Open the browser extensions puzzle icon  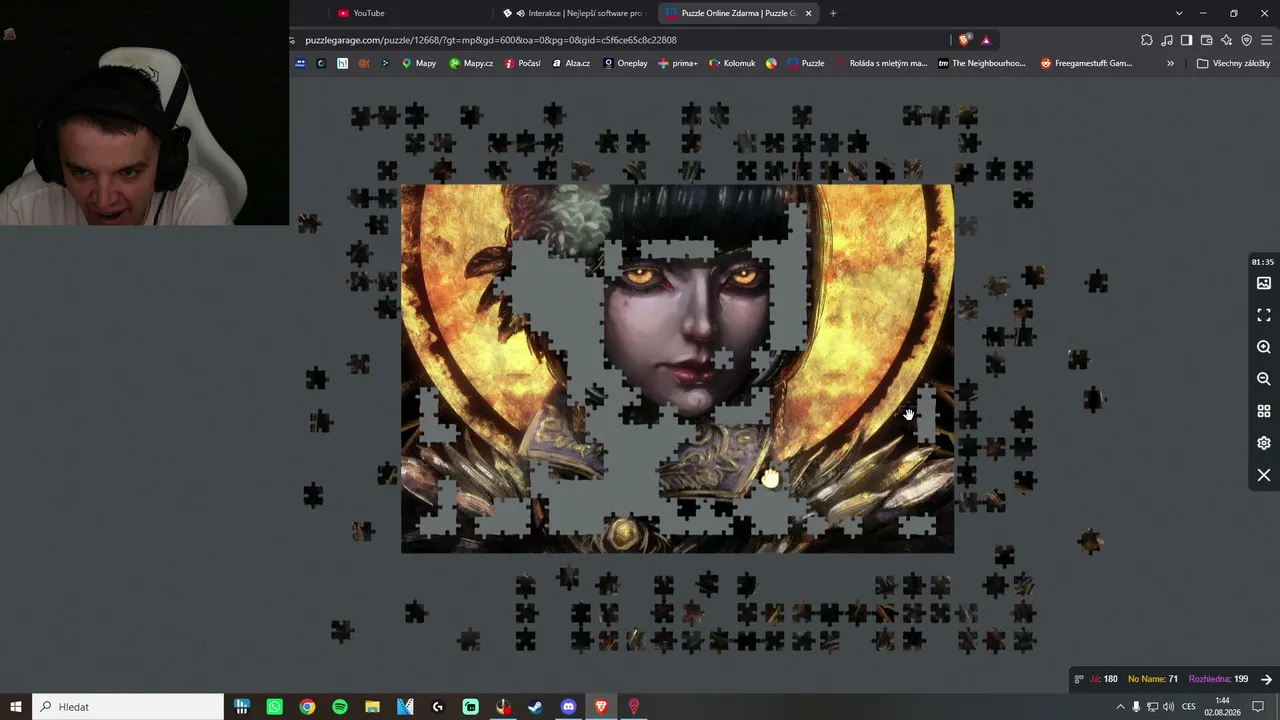(x=1147, y=40)
